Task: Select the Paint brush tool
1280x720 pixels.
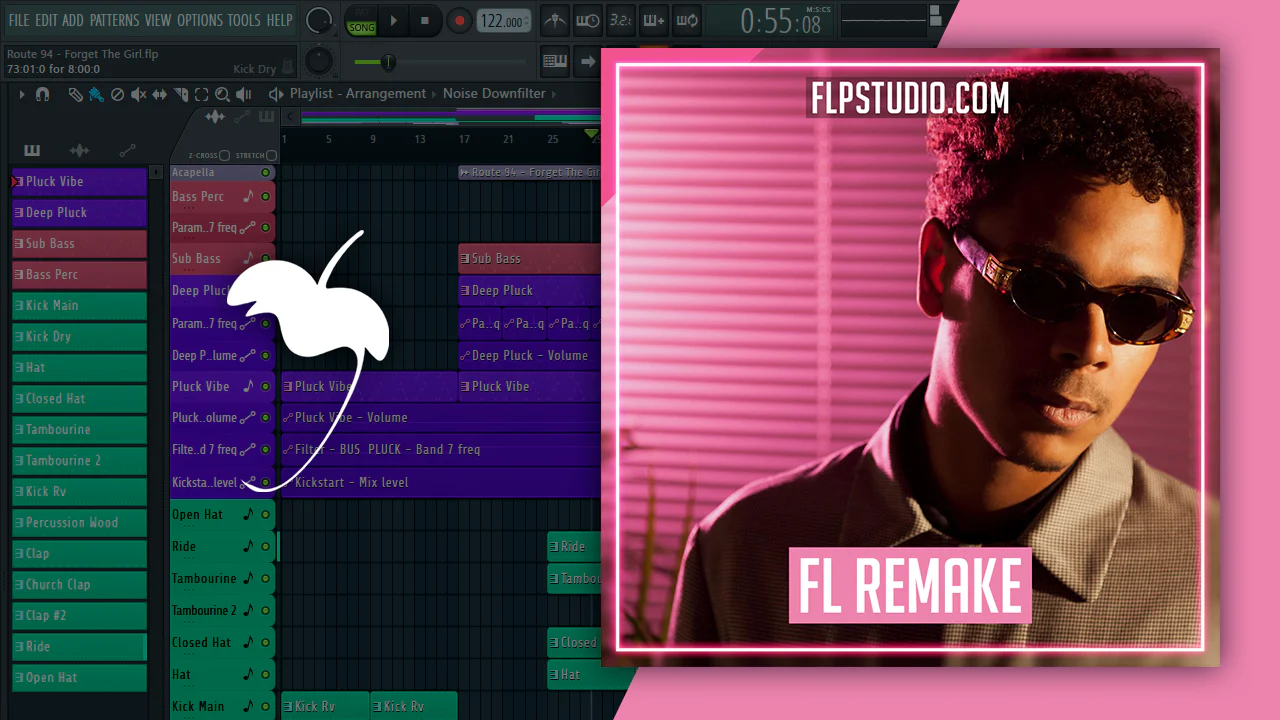Action: (x=96, y=94)
